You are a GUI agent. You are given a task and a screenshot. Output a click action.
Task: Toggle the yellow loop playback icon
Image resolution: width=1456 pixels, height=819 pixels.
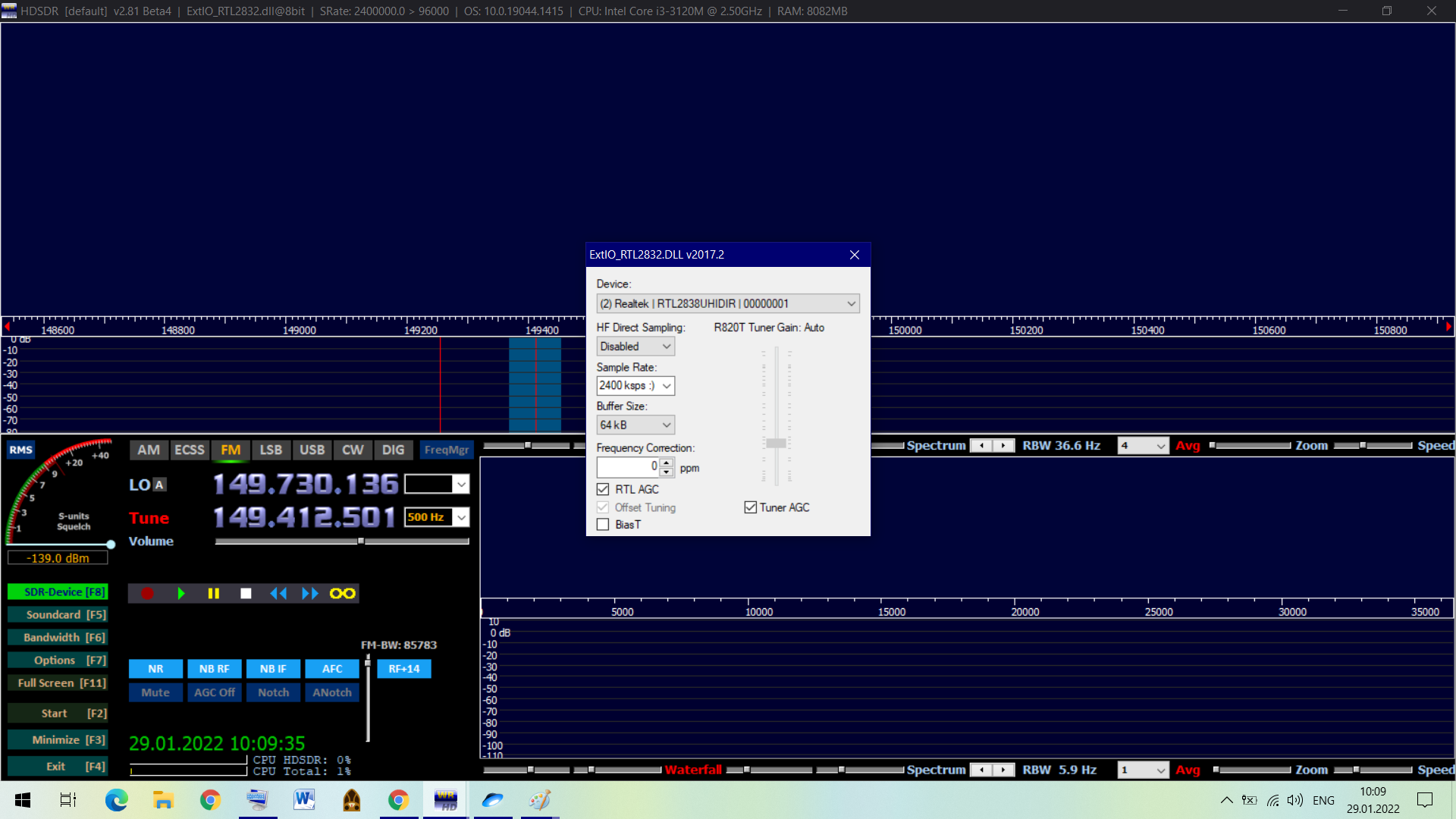pos(342,594)
